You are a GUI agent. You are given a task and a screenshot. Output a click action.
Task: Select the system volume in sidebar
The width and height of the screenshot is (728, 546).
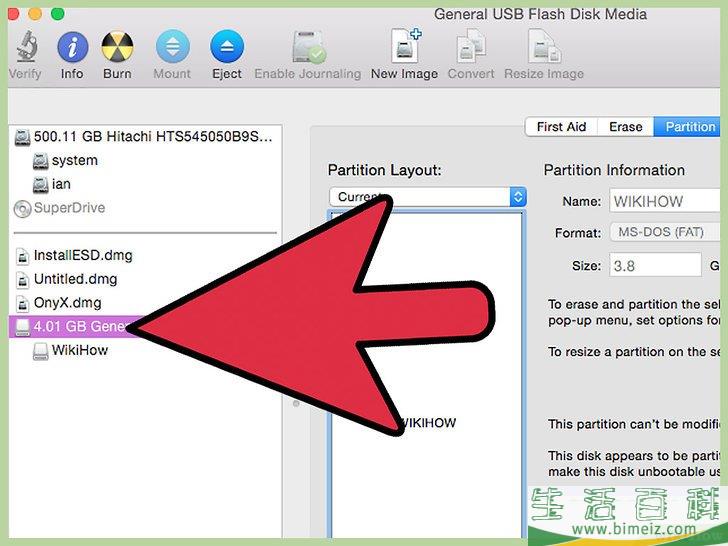[x=74, y=160]
